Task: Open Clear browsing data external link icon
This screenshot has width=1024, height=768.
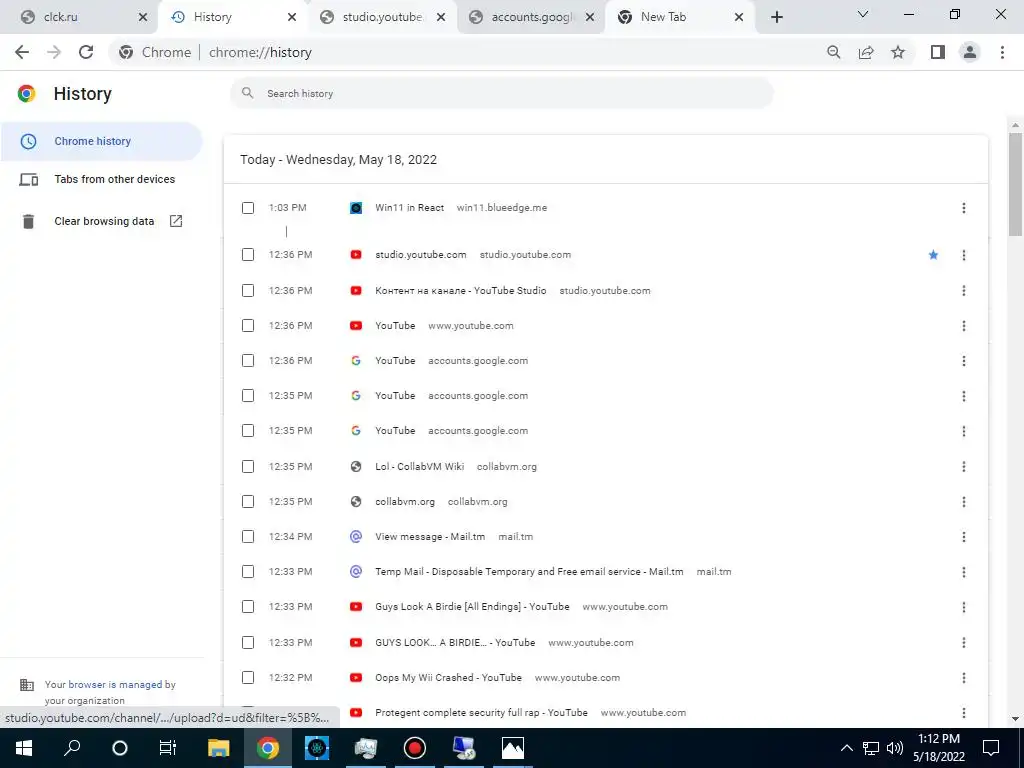Action: [x=176, y=221]
